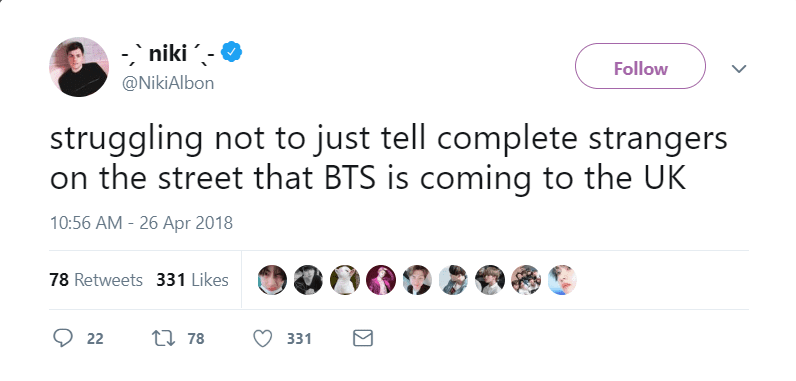Open the liker avatar showing a group photo
The width and height of the screenshot is (796, 381).
(x=526, y=280)
